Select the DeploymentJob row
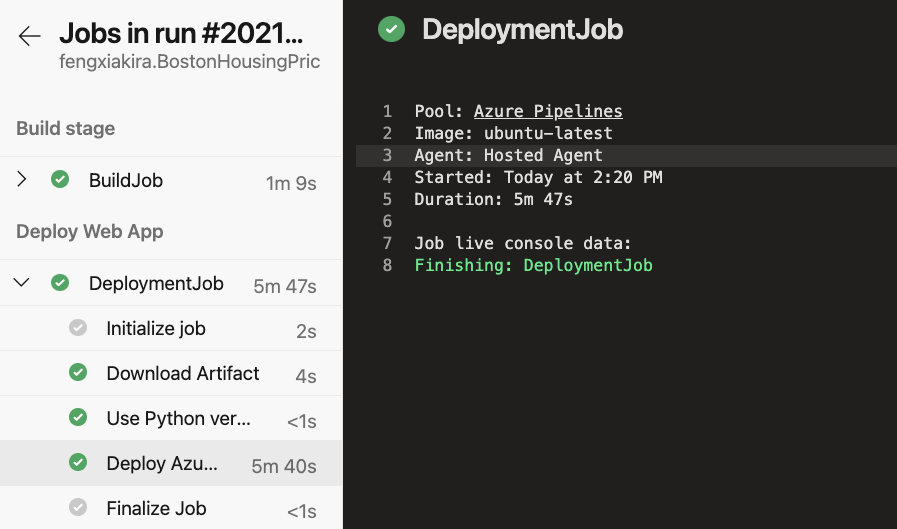This screenshot has width=897, height=529. click(171, 283)
